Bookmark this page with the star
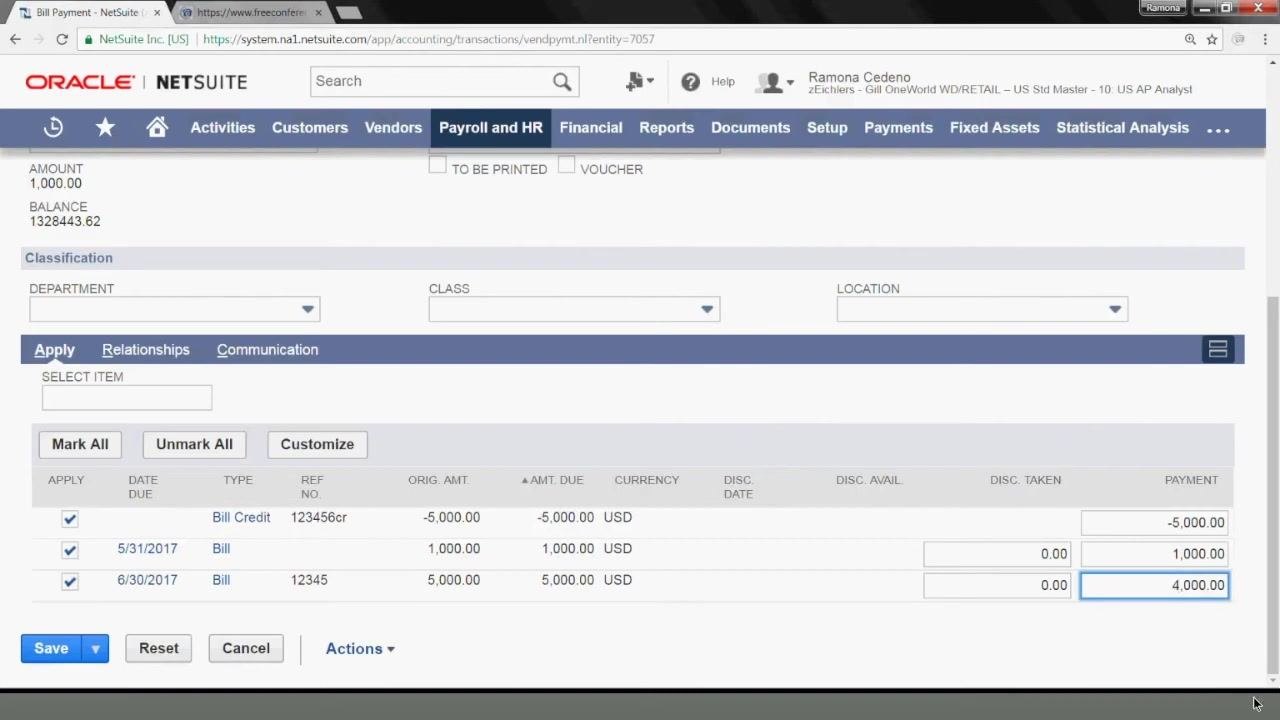1280x720 pixels. pos(1212,39)
